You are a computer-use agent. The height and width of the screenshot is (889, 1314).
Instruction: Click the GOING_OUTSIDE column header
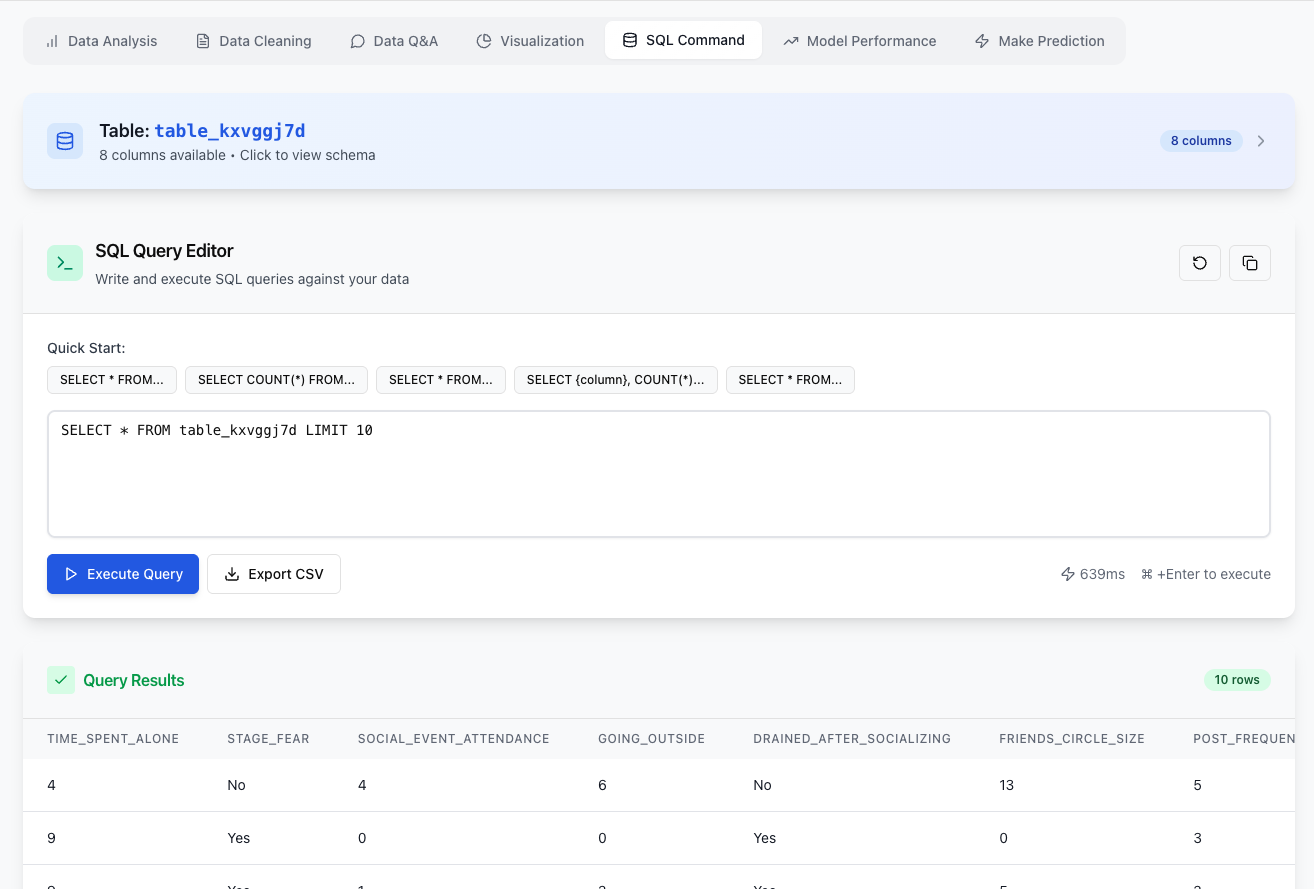(x=651, y=739)
